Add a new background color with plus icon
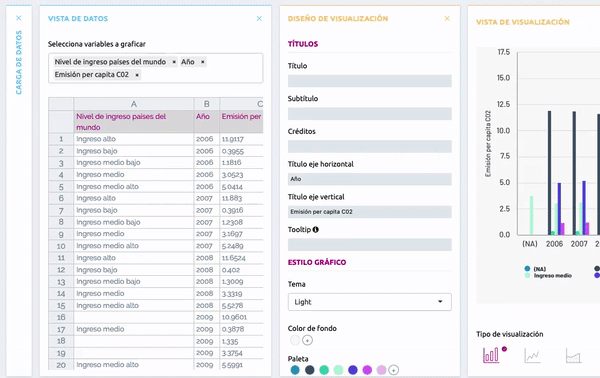Viewport: 600px width, 378px height. [307, 340]
